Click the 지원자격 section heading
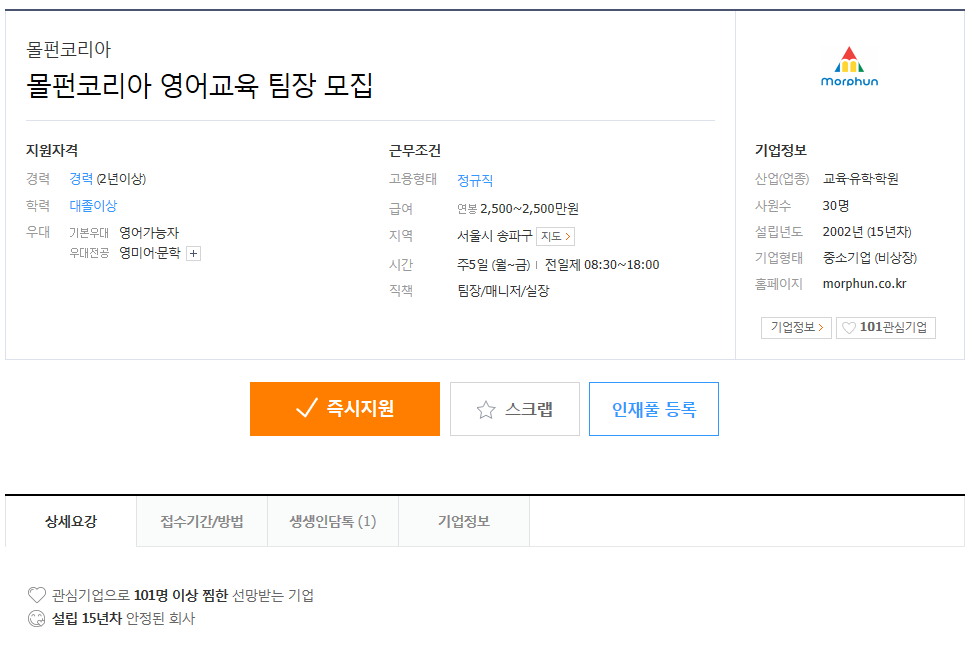 pyautogui.click(x=52, y=151)
